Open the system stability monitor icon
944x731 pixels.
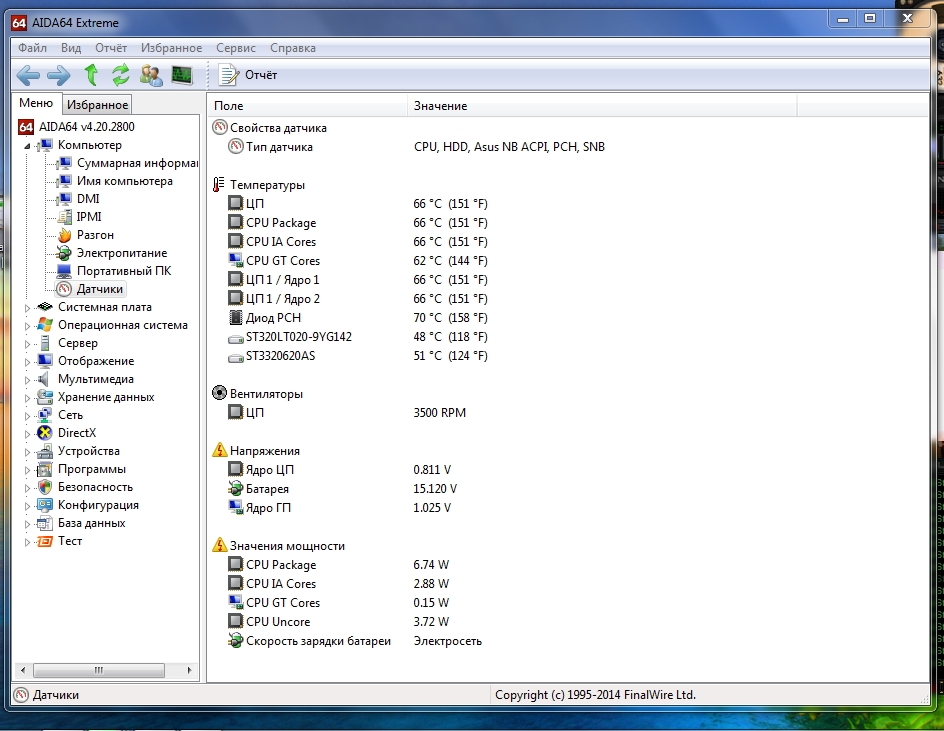pyautogui.click(x=182, y=75)
